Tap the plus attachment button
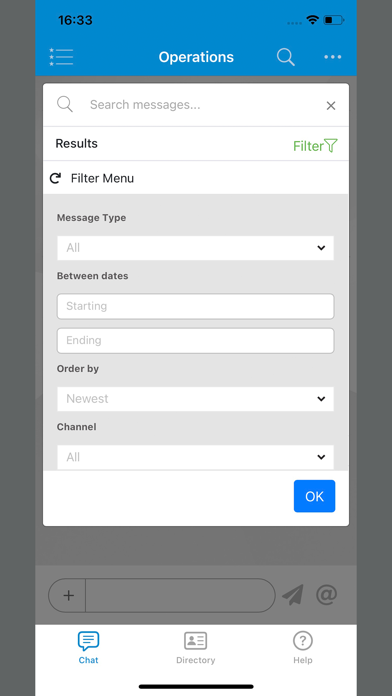 (x=68, y=595)
